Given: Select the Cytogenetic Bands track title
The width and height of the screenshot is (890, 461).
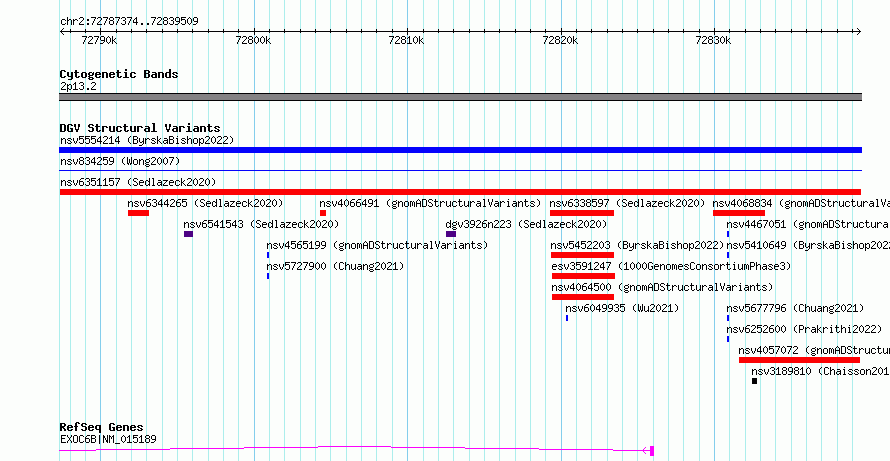Looking at the screenshot, I should click(x=119, y=74).
